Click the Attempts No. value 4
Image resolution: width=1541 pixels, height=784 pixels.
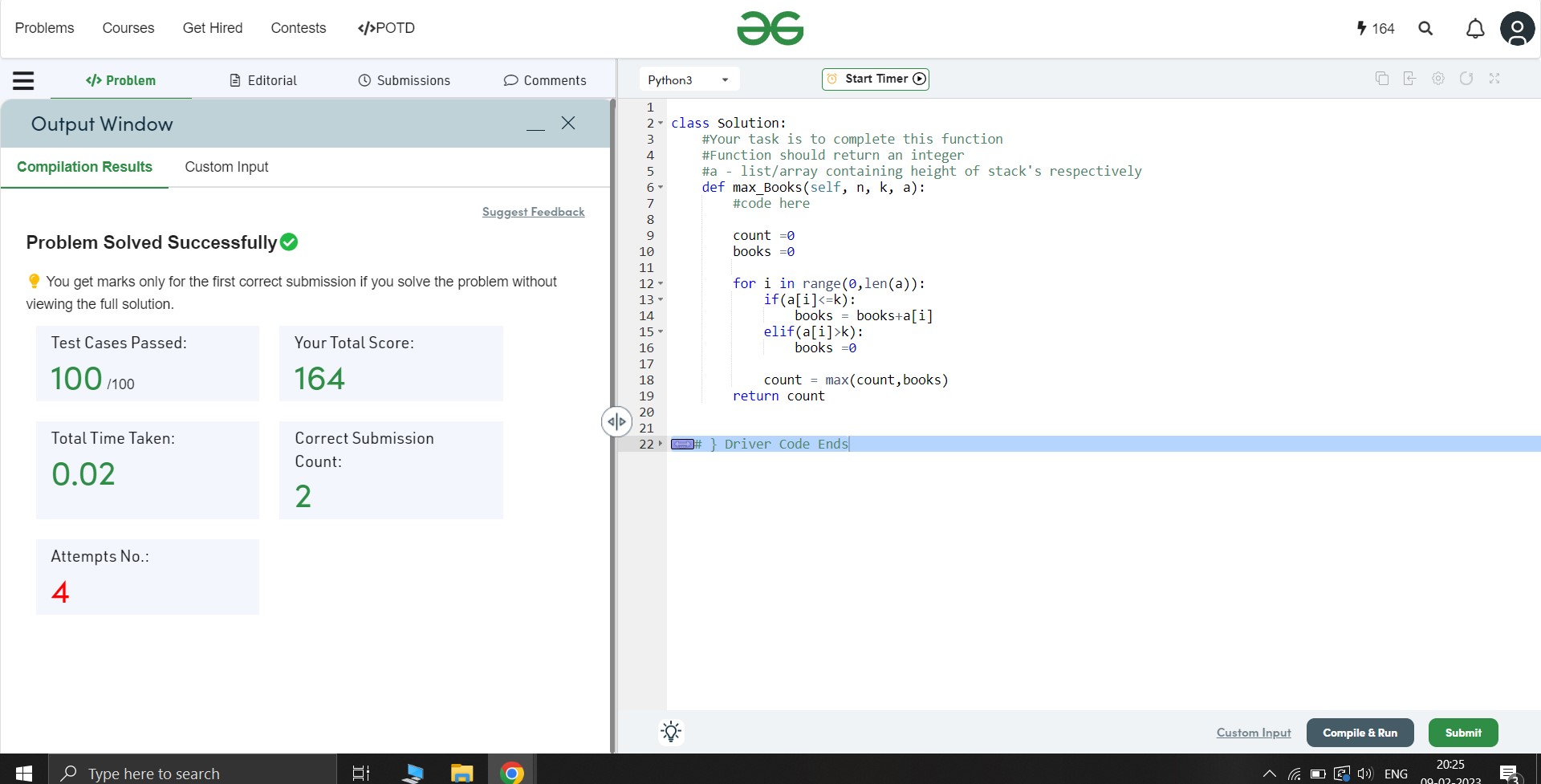(x=60, y=592)
